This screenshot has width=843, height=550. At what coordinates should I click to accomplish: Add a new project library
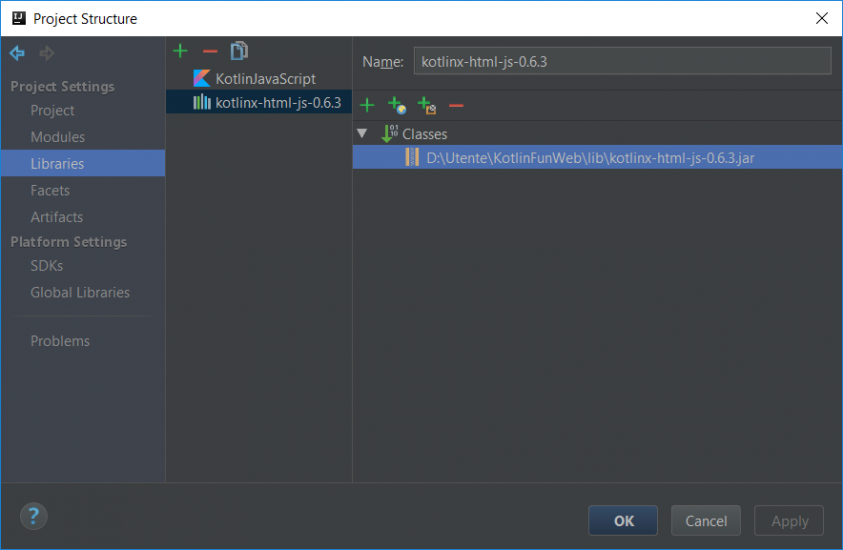click(180, 51)
